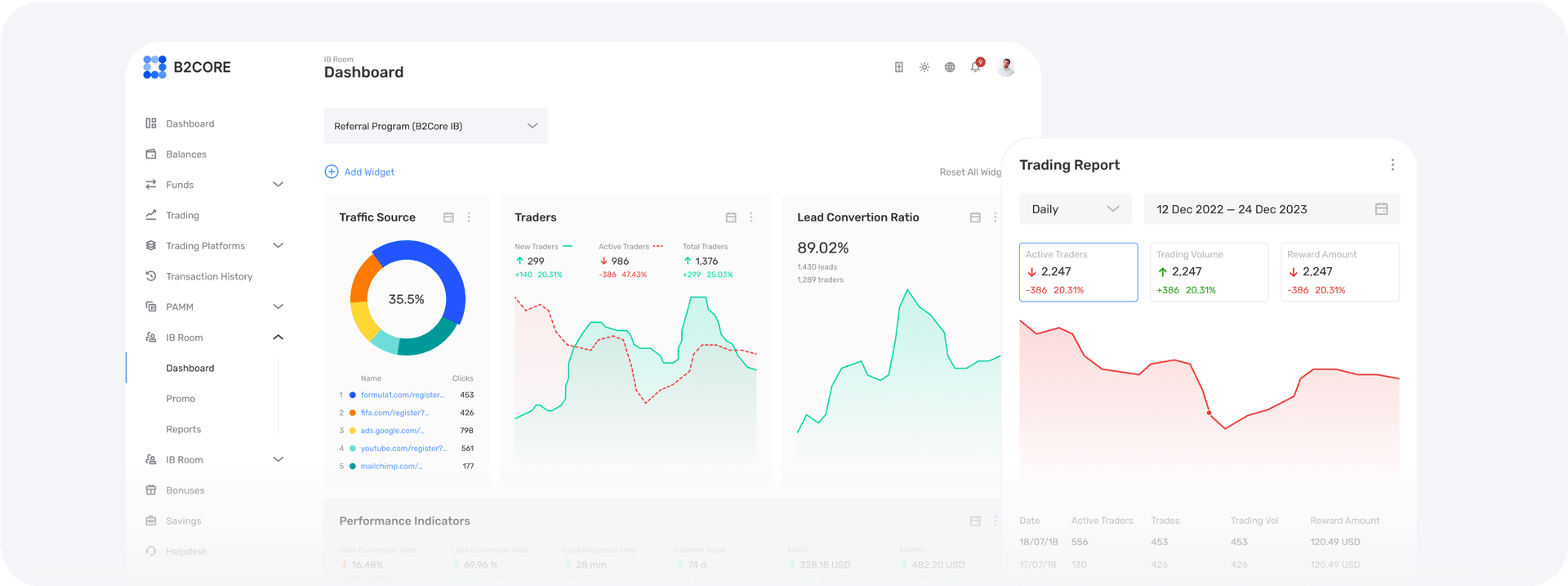Click the Balances wallet icon
The height and width of the screenshot is (586, 1568).
click(x=151, y=154)
